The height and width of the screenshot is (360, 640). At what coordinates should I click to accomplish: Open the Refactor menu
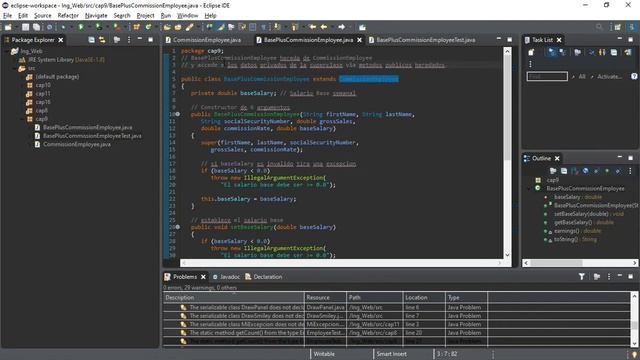[x=68, y=16]
